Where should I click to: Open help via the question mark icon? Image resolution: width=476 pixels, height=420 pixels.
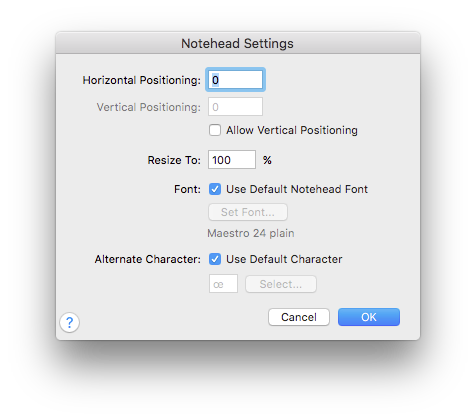69,322
